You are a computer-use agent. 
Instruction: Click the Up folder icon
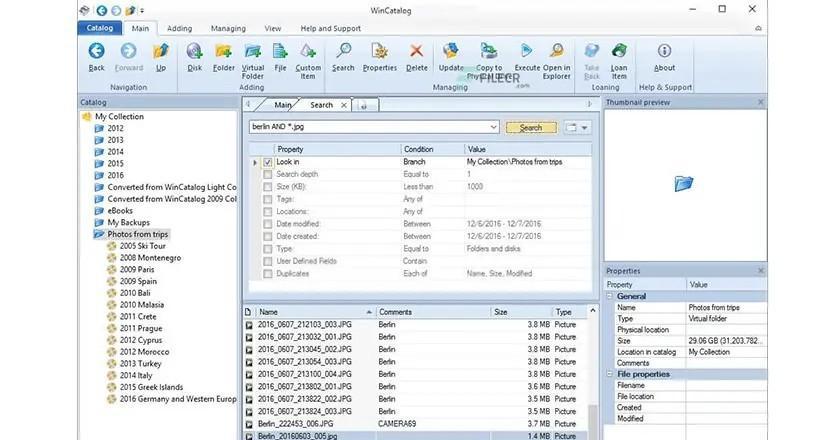pos(160,51)
